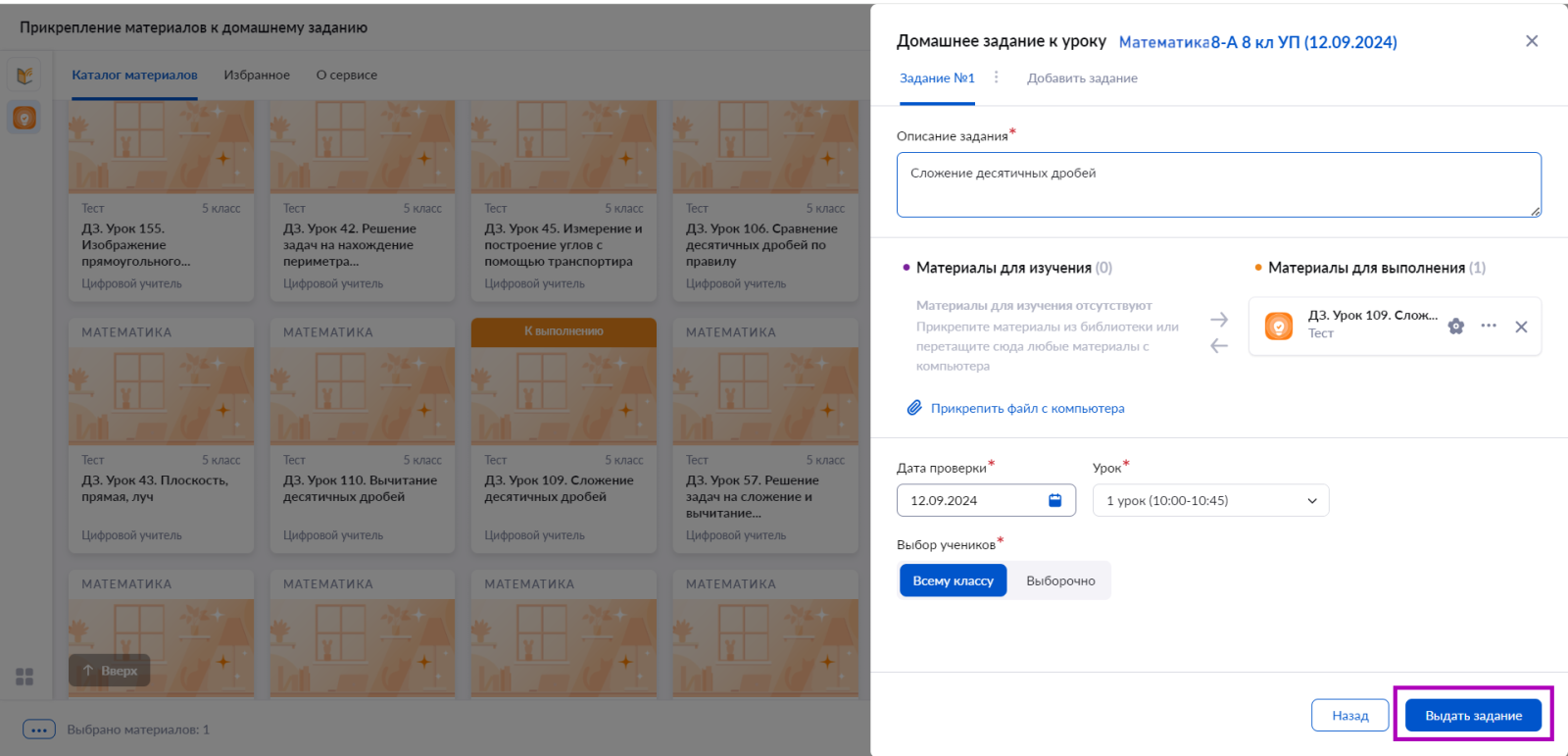Open card ДЗ. Урок 42. Решение задач

click(363, 201)
